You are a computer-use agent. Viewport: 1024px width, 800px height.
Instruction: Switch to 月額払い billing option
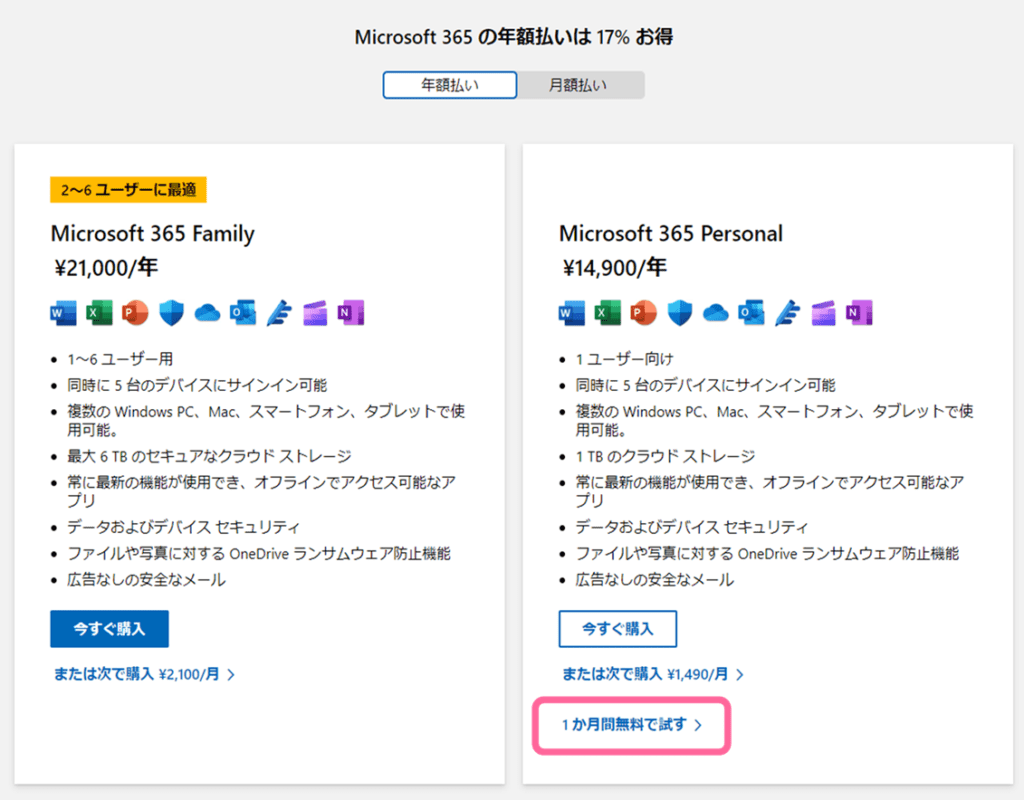(x=579, y=85)
